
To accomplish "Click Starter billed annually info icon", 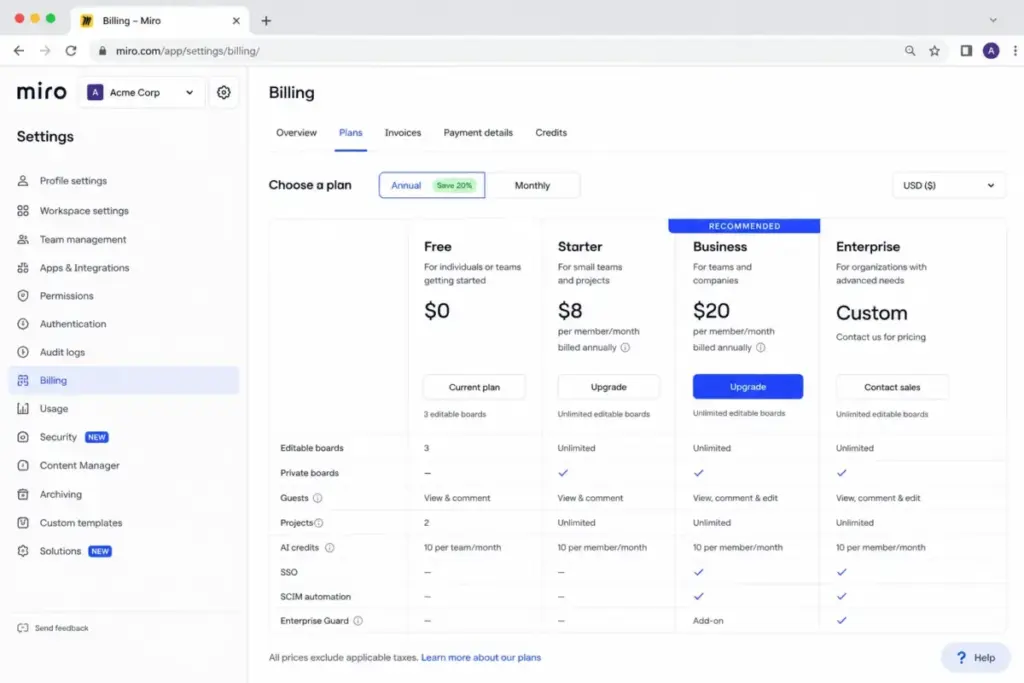I will [x=625, y=348].
